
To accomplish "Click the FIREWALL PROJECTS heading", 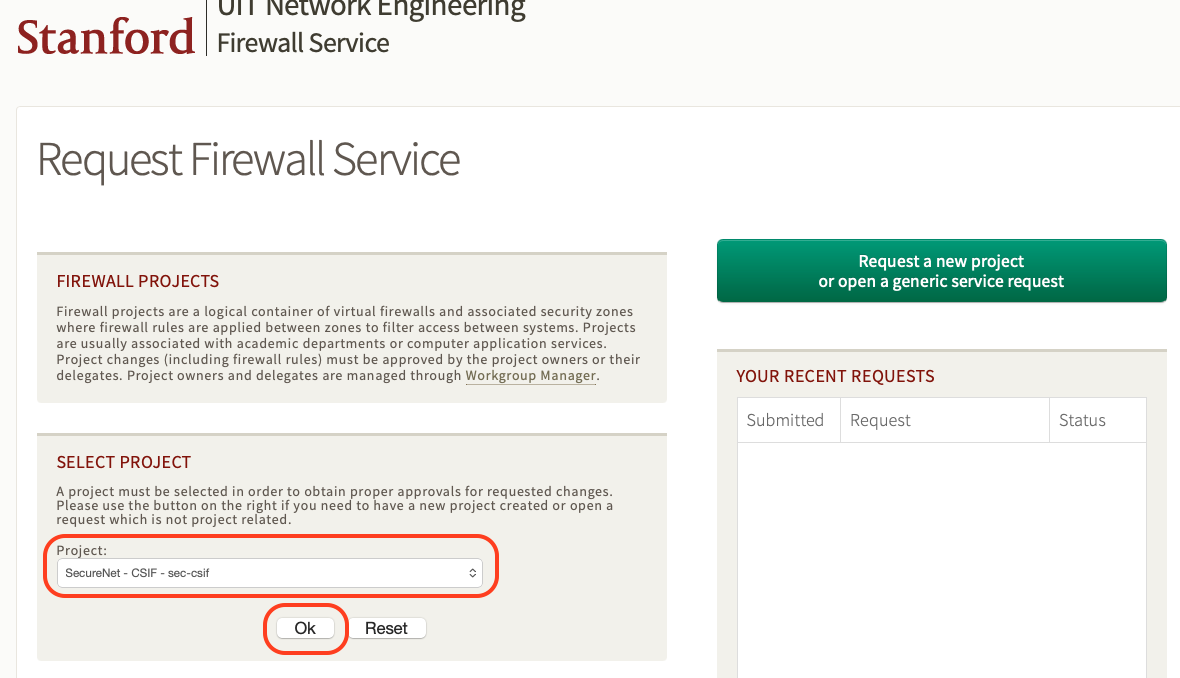I will [x=138, y=281].
